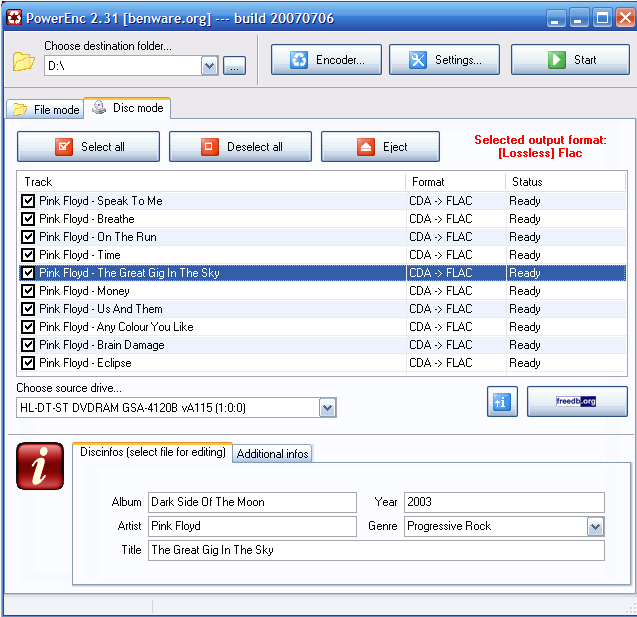
Task: Click the large red info icon
Action: pyautogui.click(x=40, y=465)
